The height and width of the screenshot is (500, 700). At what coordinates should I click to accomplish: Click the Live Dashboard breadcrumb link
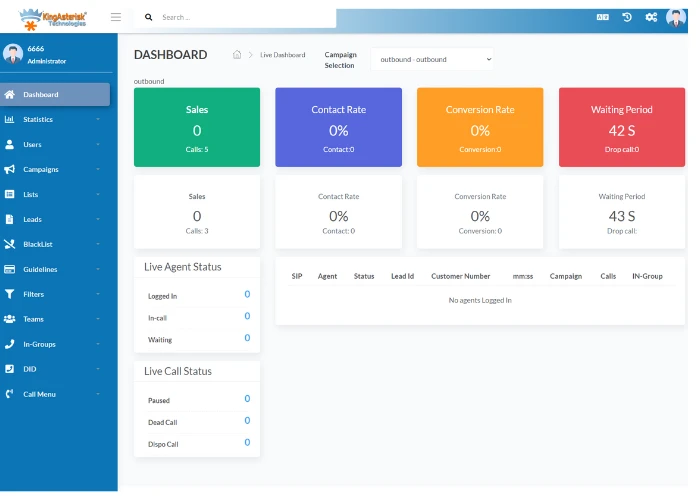[x=283, y=55]
